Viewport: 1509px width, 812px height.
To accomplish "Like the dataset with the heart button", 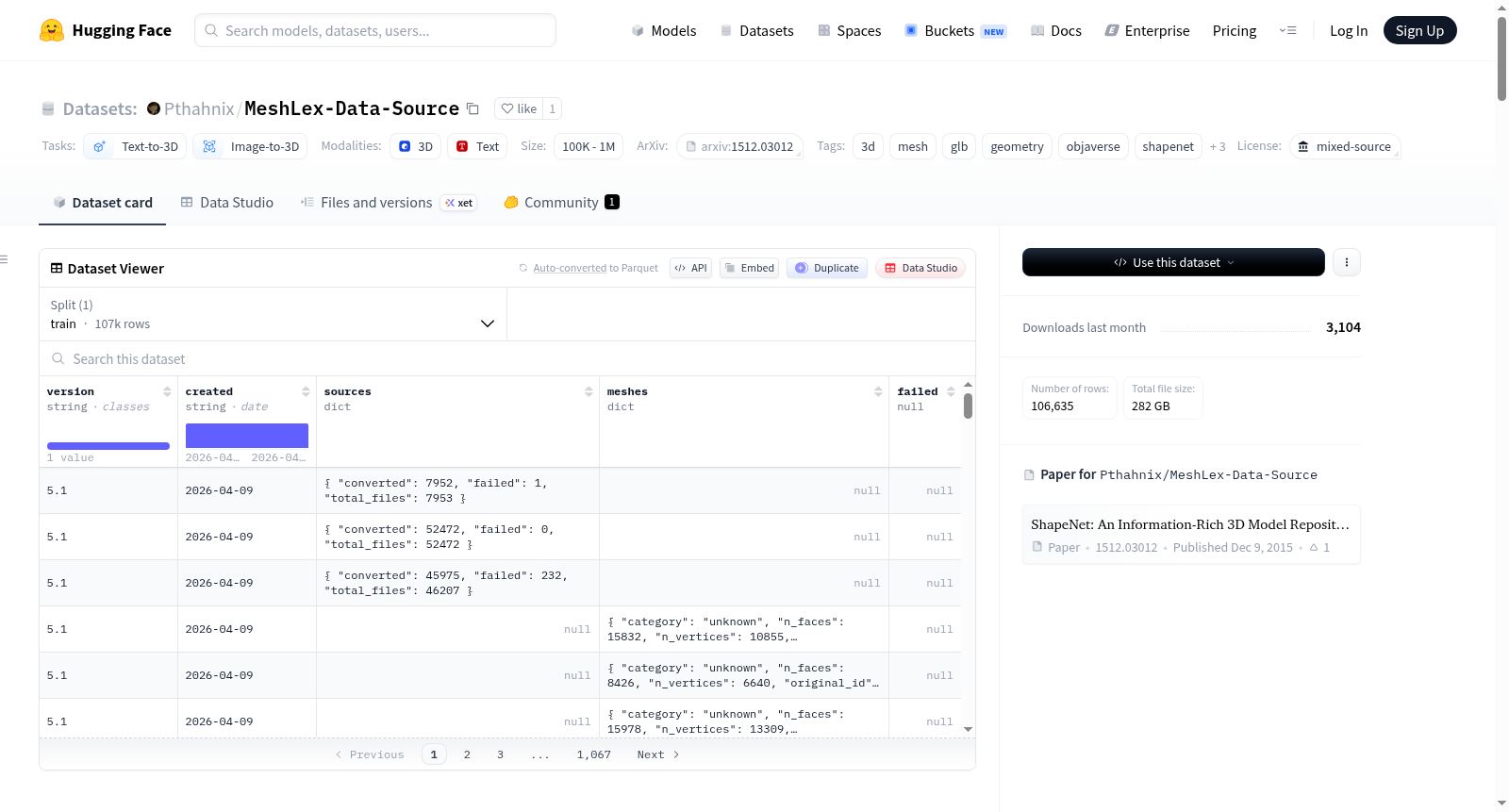I will tap(519, 108).
